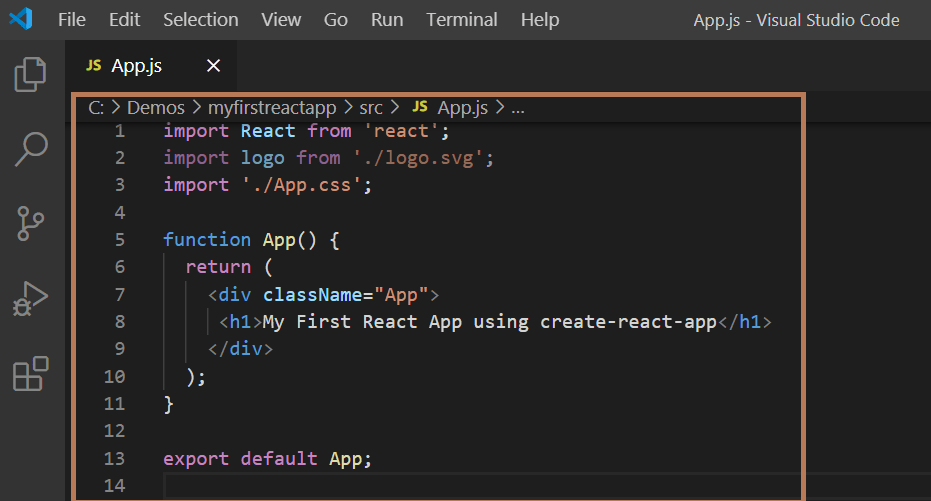Open the Terminal menu

(462, 20)
